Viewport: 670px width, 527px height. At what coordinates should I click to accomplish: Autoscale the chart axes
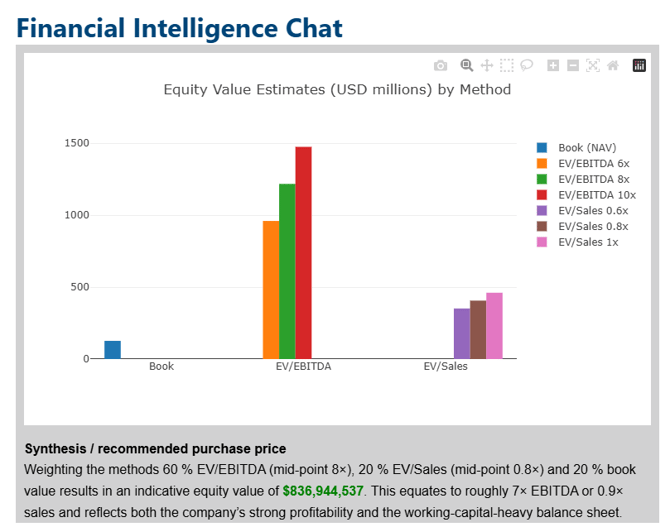click(593, 66)
